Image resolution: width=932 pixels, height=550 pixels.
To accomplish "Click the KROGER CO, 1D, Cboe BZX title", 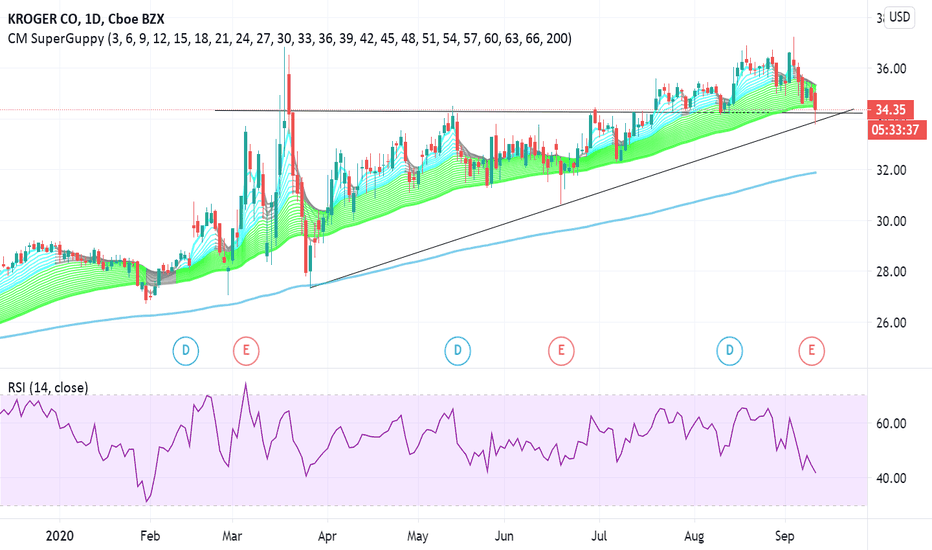I will [86, 18].
